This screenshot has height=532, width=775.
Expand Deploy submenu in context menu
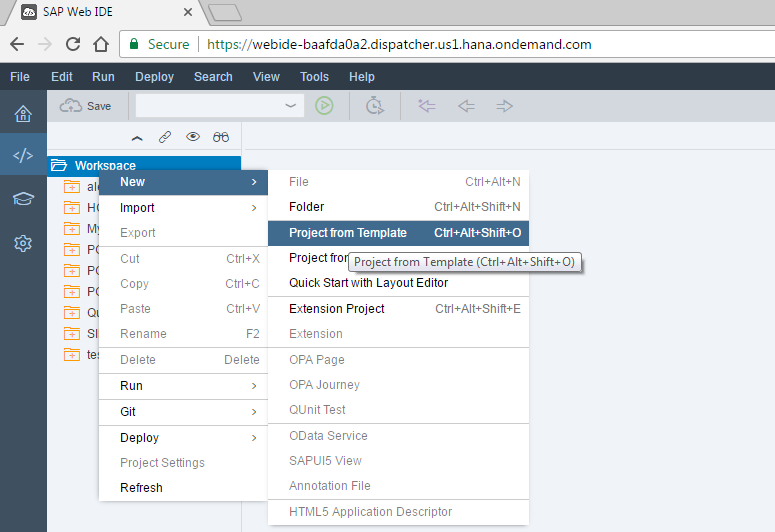click(183, 438)
